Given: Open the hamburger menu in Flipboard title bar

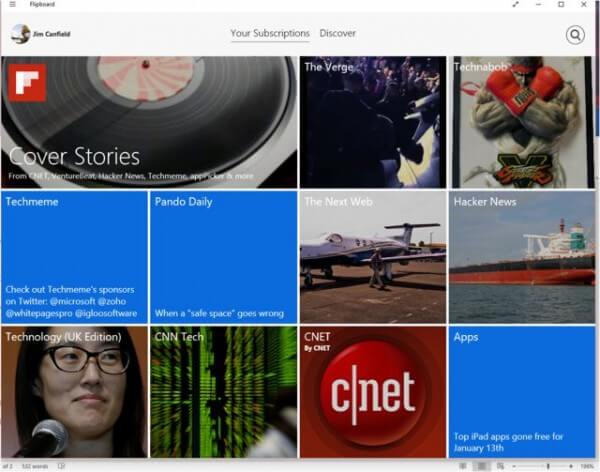Looking at the screenshot, I should [13, 4].
